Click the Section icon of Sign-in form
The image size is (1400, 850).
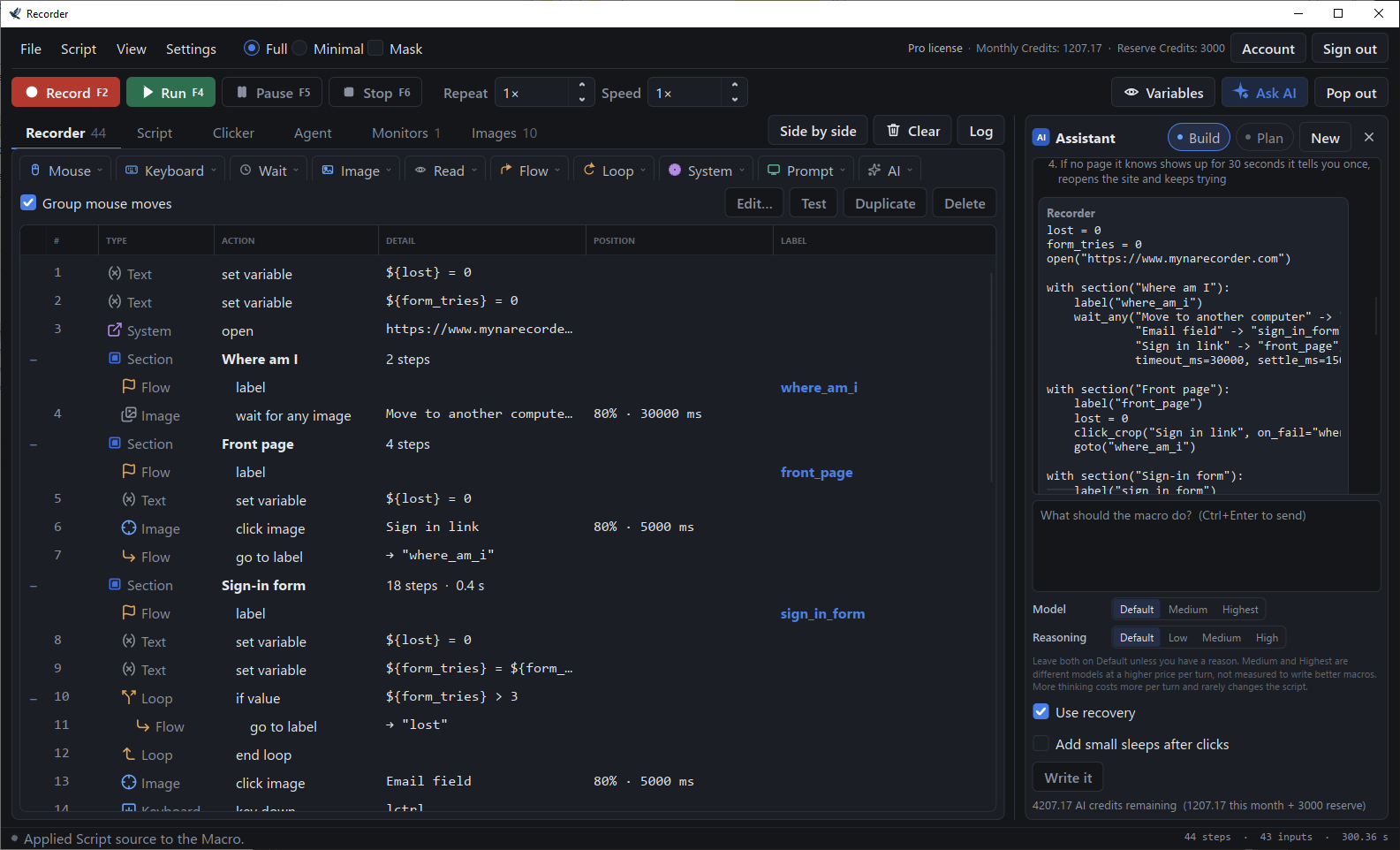click(115, 584)
